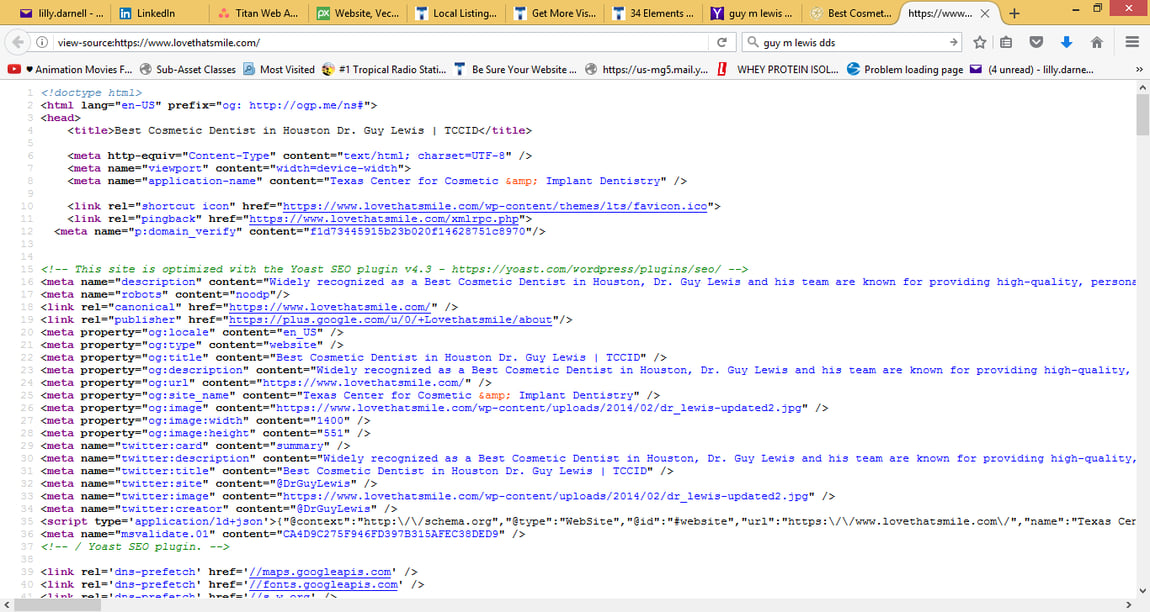Switch to the Website, Vec... tab
Viewport: 1150px width, 612px height.
tap(357, 13)
